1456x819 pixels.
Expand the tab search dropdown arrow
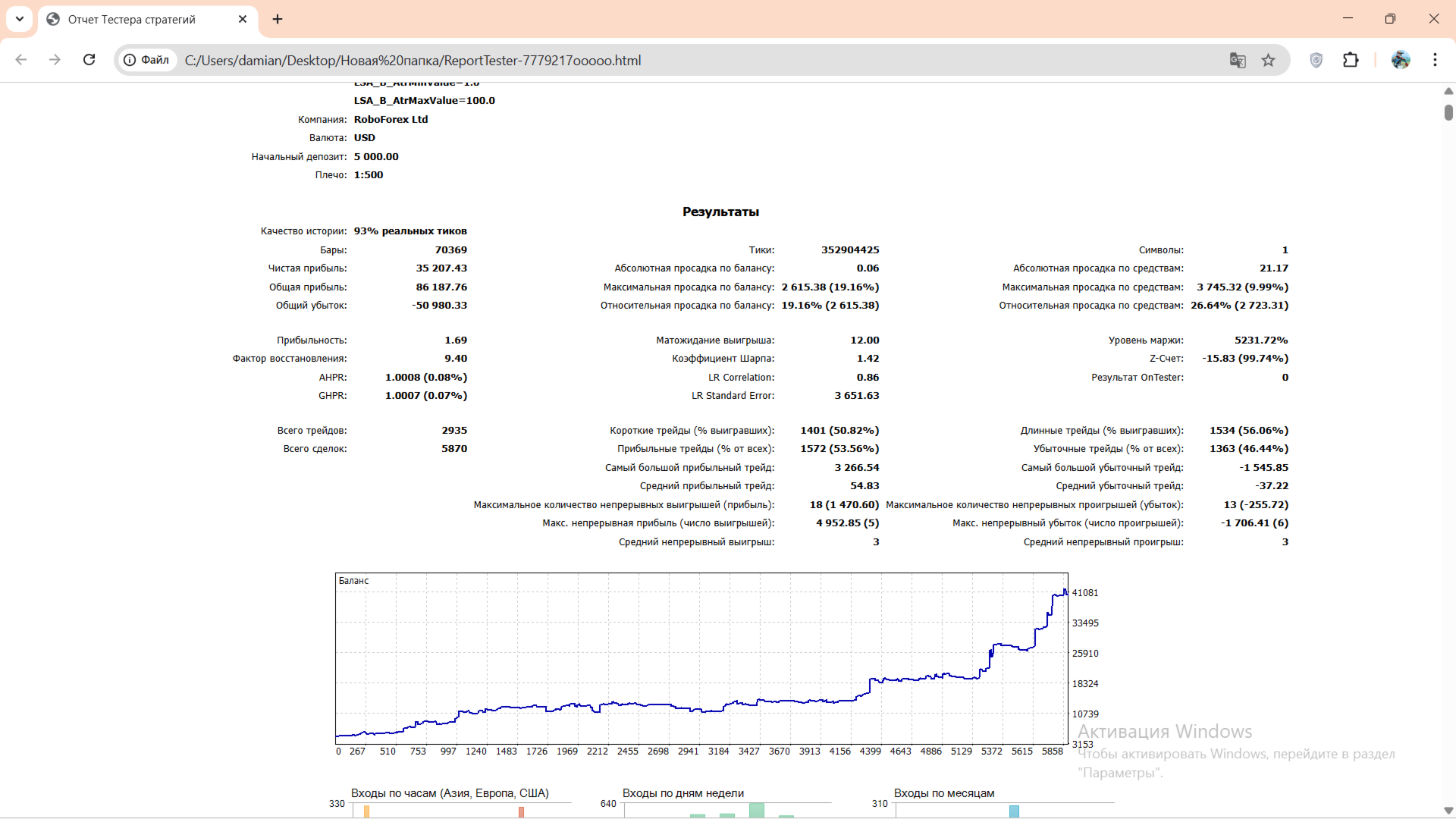tap(20, 19)
